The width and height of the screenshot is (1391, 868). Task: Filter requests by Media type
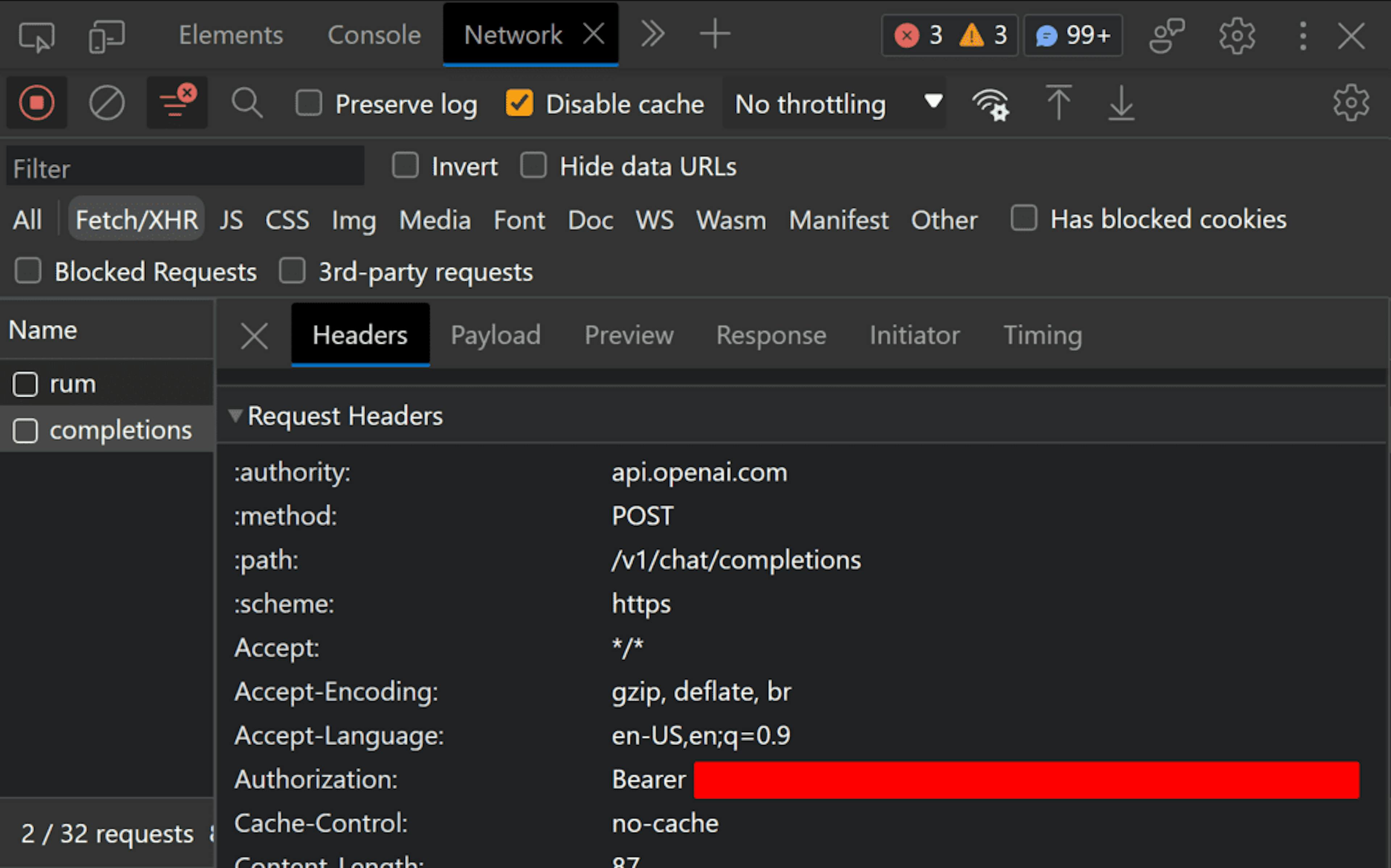click(435, 220)
